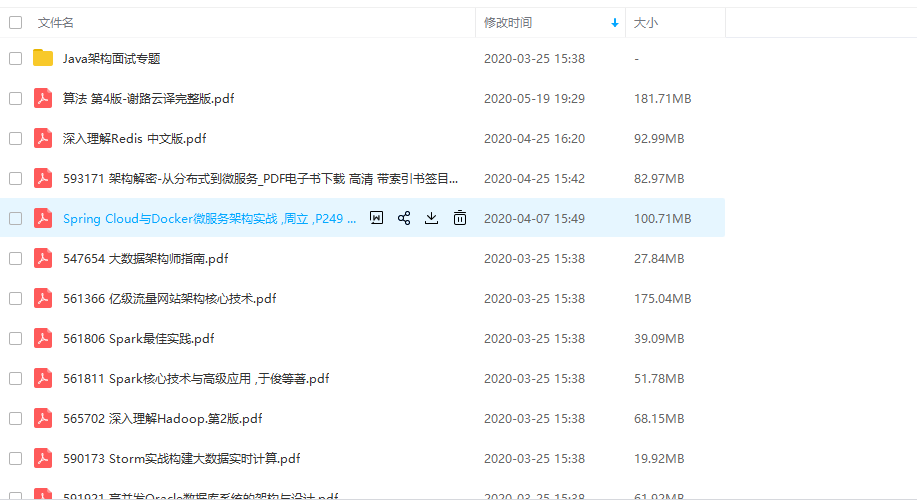The width and height of the screenshot is (917, 503).
Task: Check the 561366 亿级流量网站 checkbox
Action: coord(16,298)
